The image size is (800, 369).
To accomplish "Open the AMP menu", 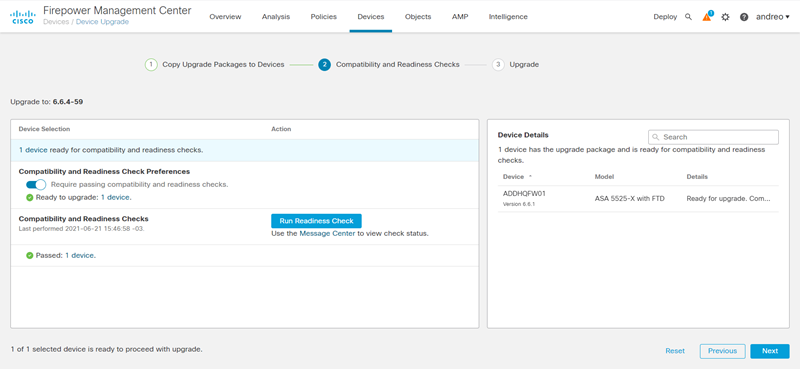I will pos(460,17).
